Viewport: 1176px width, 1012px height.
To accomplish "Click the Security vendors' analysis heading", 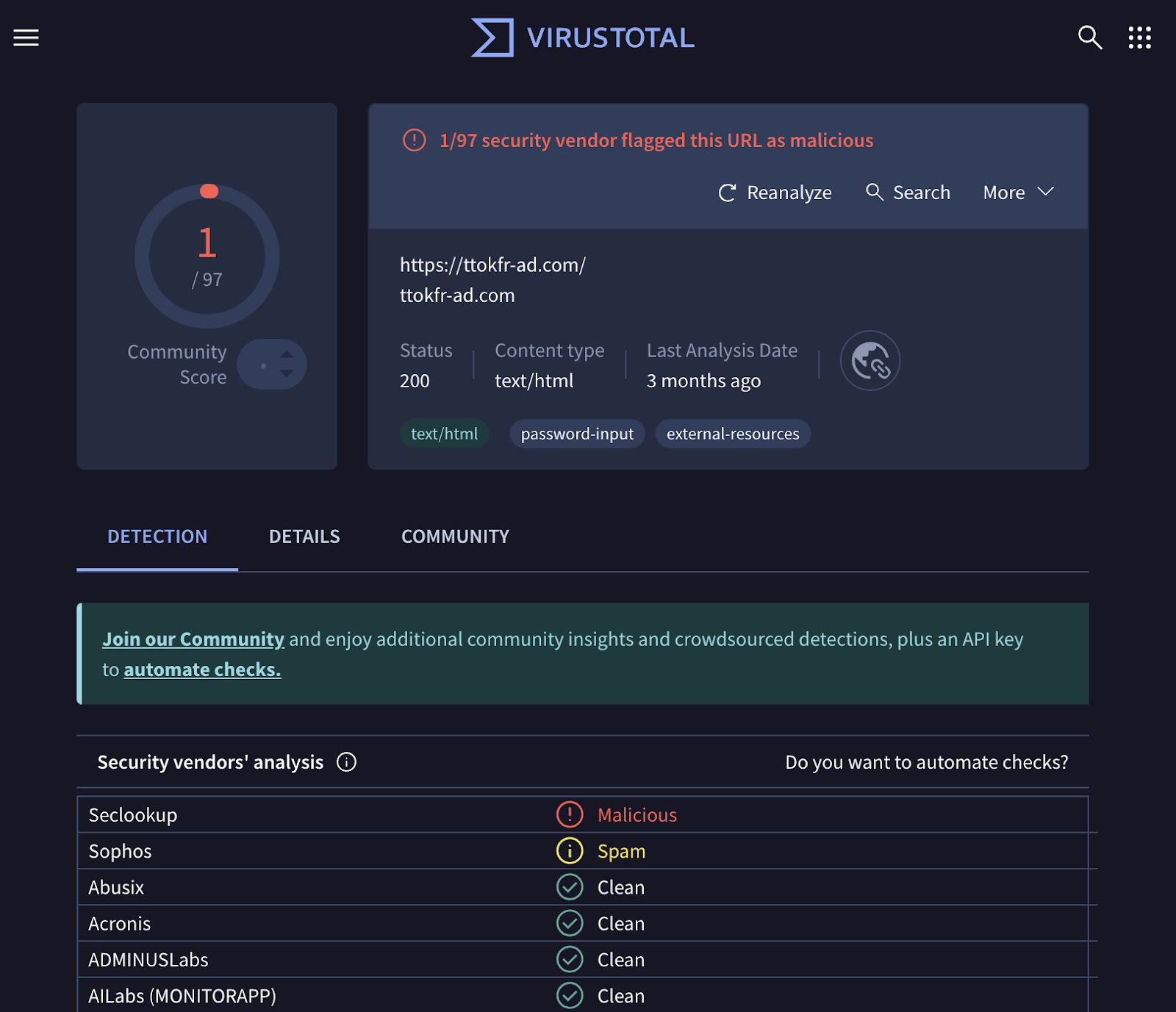I will pyautogui.click(x=210, y=762).
